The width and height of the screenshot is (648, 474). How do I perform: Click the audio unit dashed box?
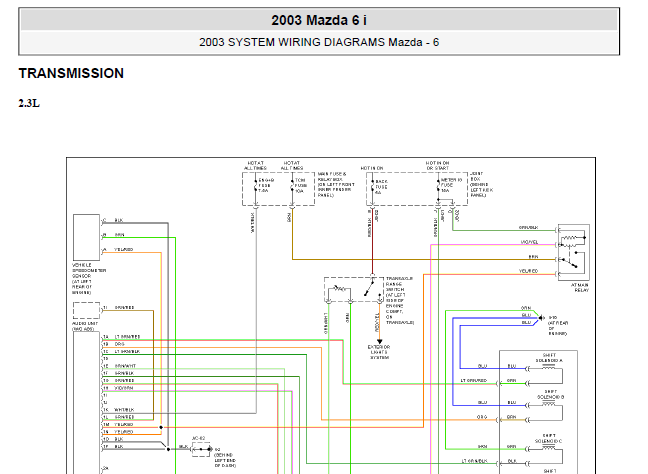(86, 310)
